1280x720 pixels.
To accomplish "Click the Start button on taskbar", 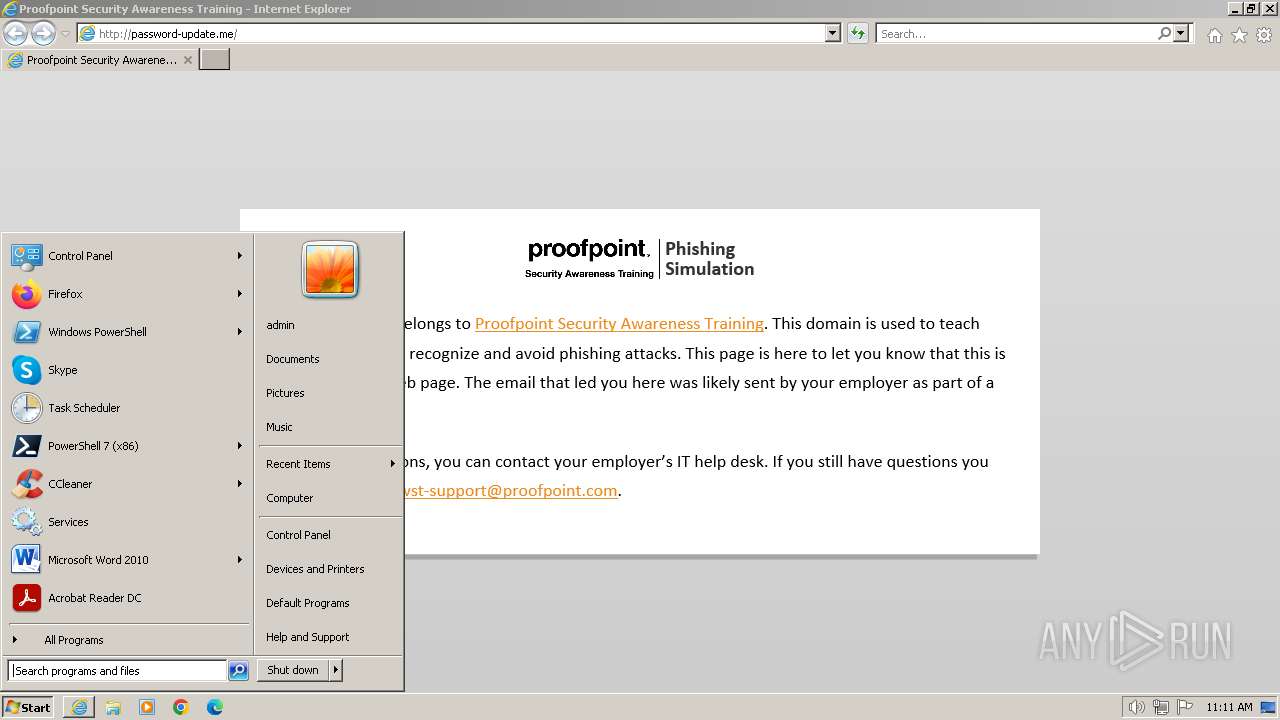I will (28, 707).
